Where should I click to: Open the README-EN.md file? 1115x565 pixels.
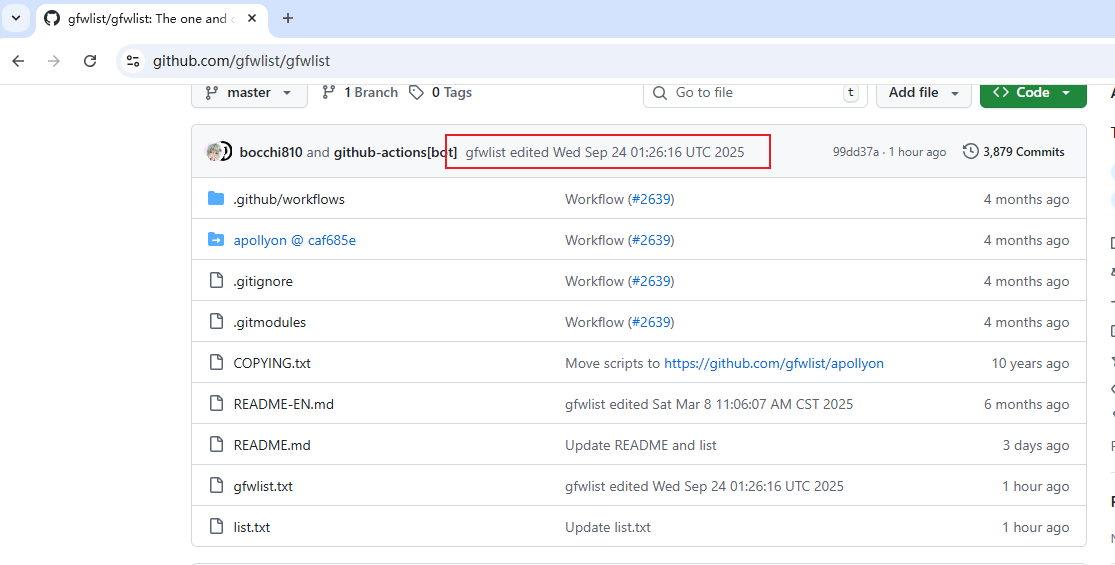pos(283,404)
